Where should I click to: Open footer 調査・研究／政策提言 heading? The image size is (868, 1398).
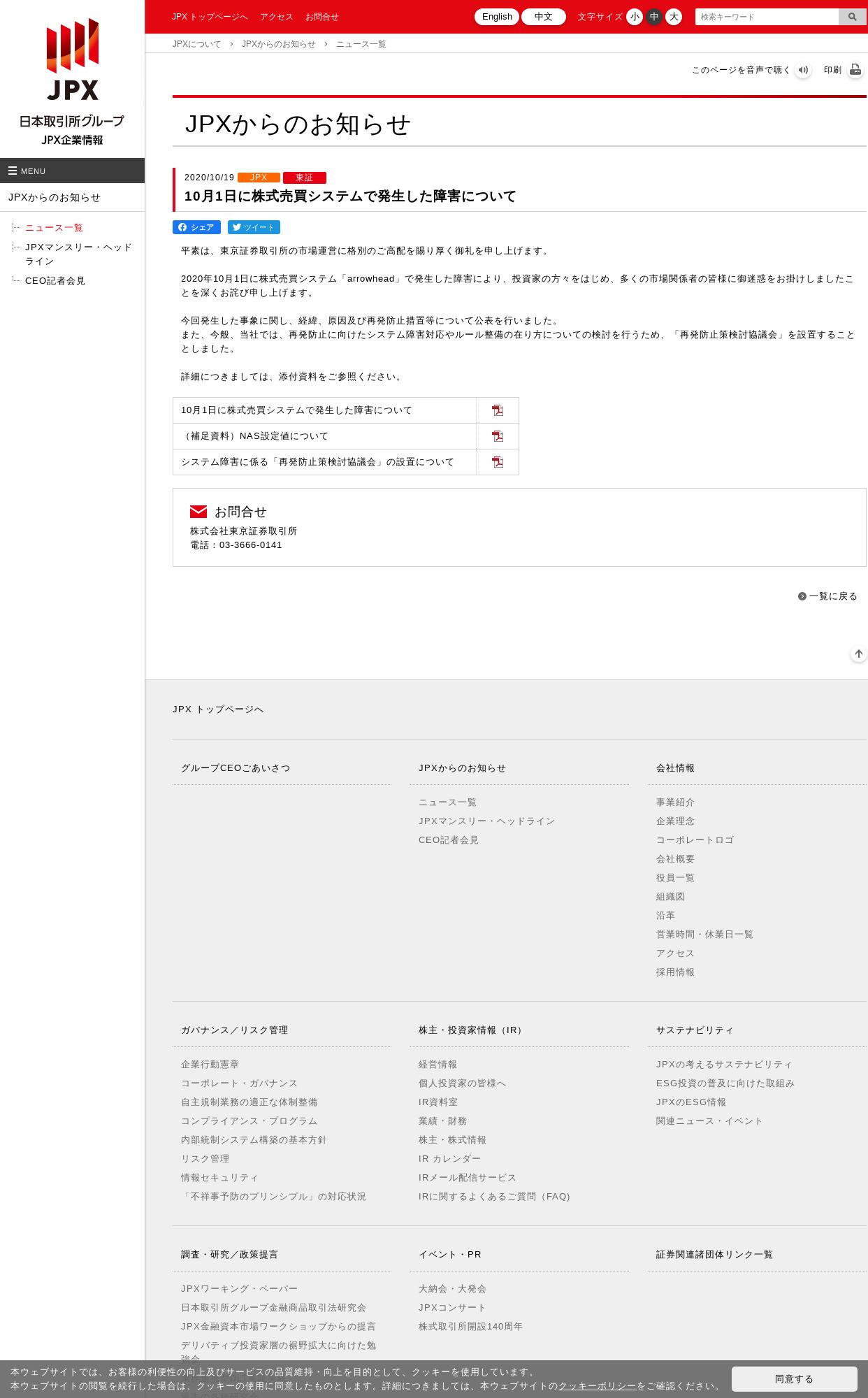tap(229, 1255)
